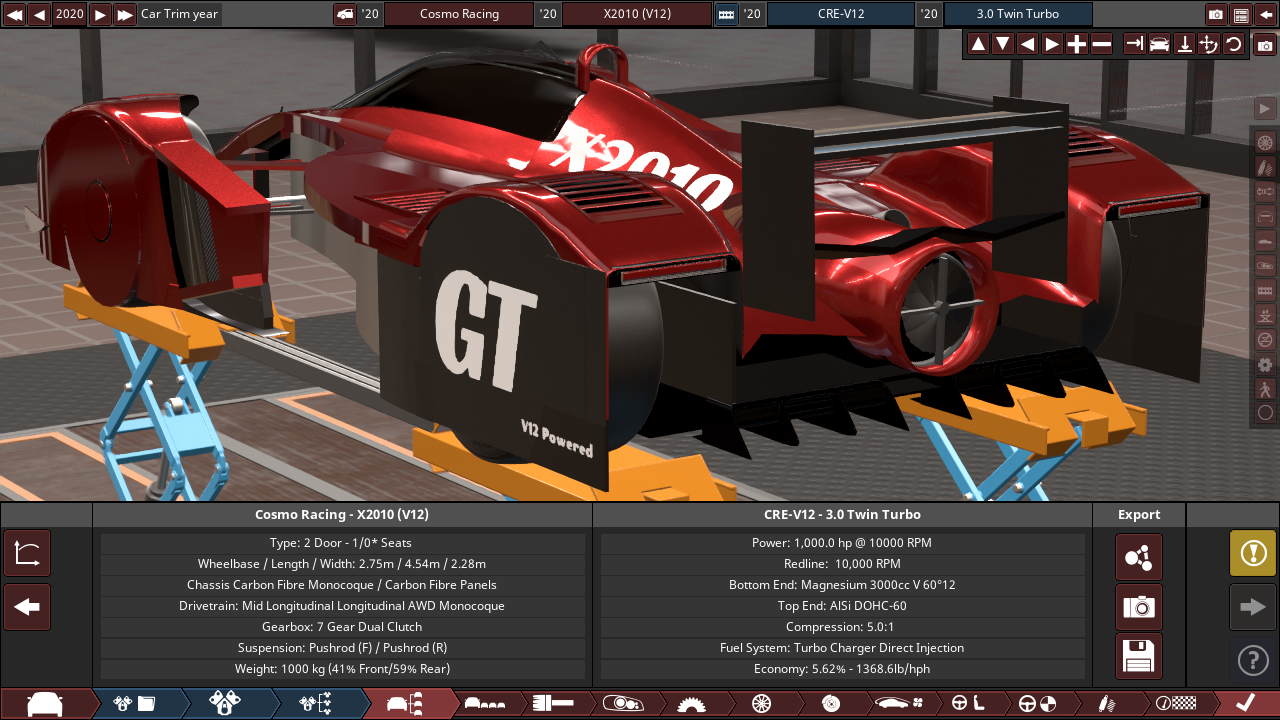Take photo with viewport camera button

tap(1265, 44)
